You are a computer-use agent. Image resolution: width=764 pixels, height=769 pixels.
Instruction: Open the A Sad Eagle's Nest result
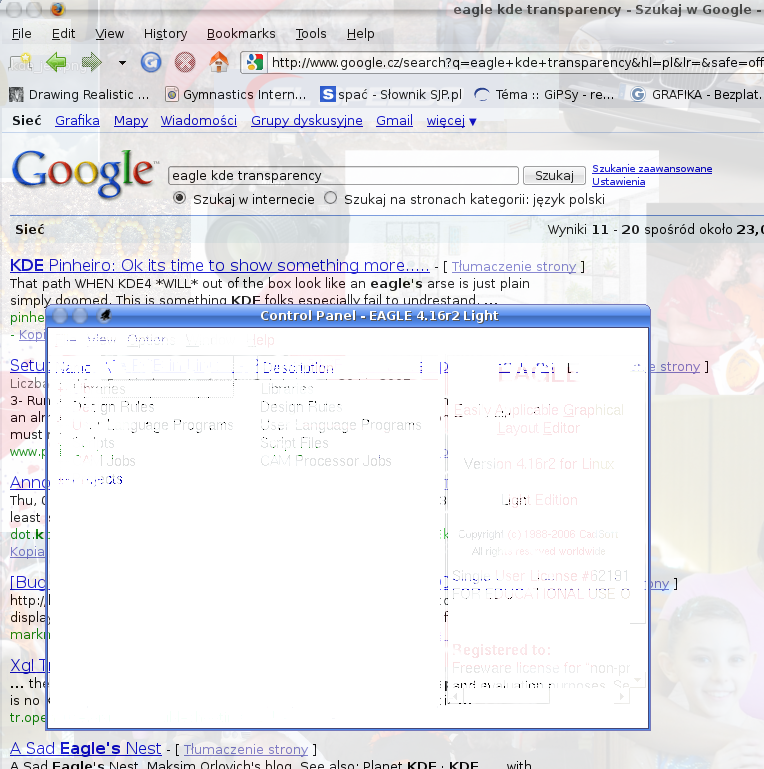pos(86,748)
